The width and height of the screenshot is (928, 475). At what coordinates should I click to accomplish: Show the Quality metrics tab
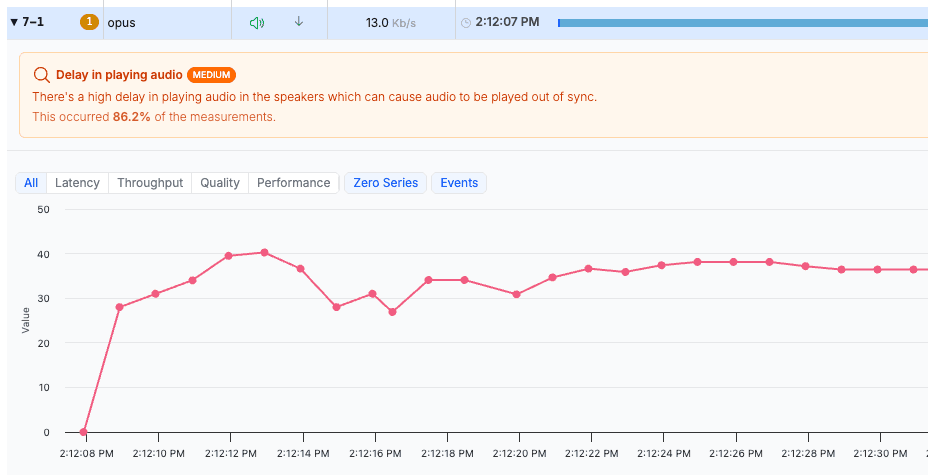point(220,183)
